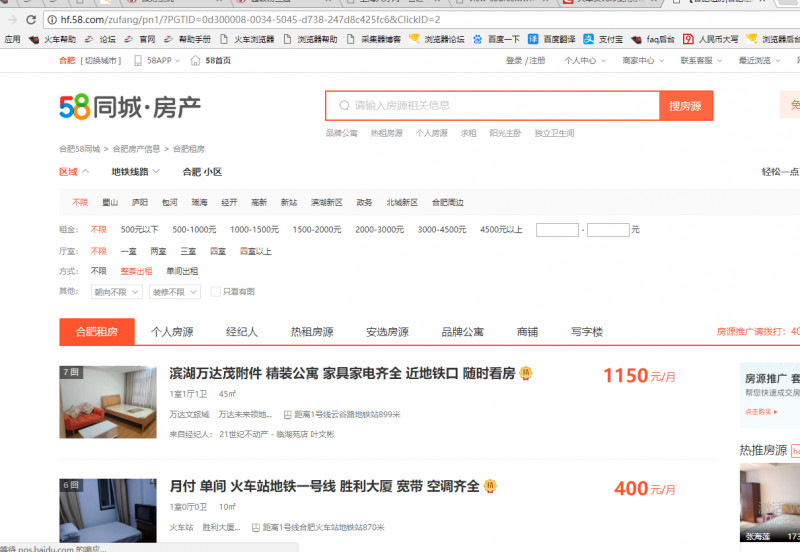800x552 pixels.
Task: Click the browser reload button
Action: coord(31,20)
